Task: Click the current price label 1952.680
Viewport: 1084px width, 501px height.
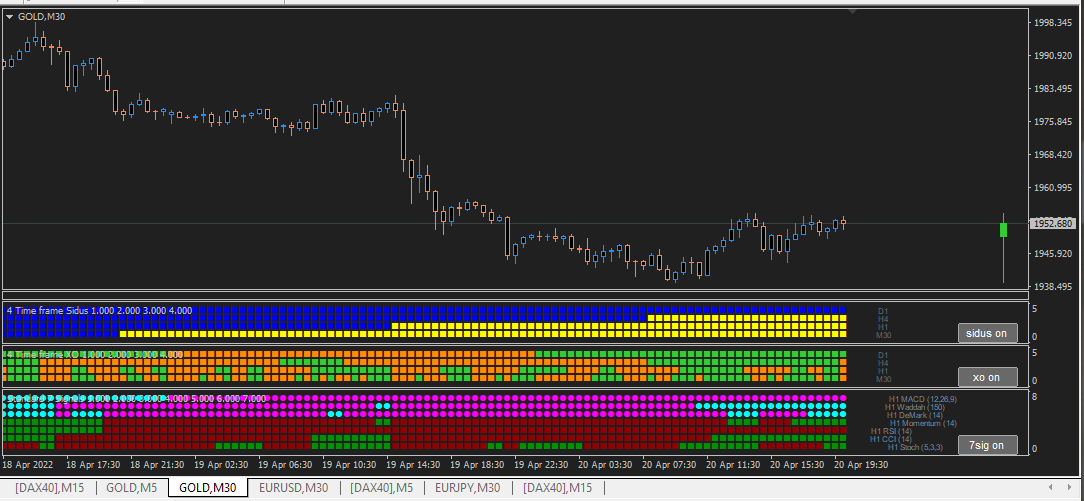Action: click(x=1052, y=223)
